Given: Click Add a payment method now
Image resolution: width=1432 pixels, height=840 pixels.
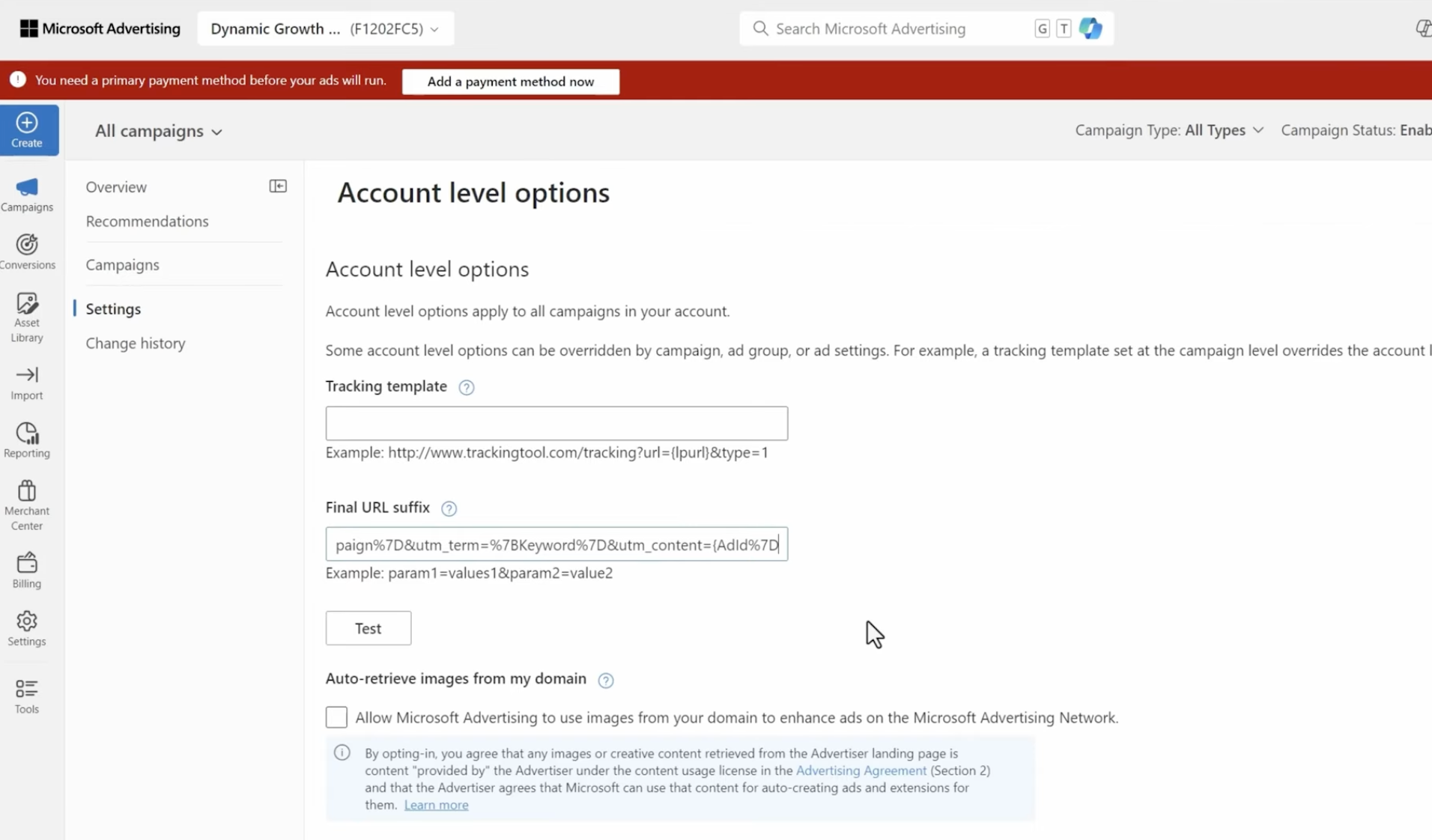Looking at the screenshot, I should [x=511, y=82].
